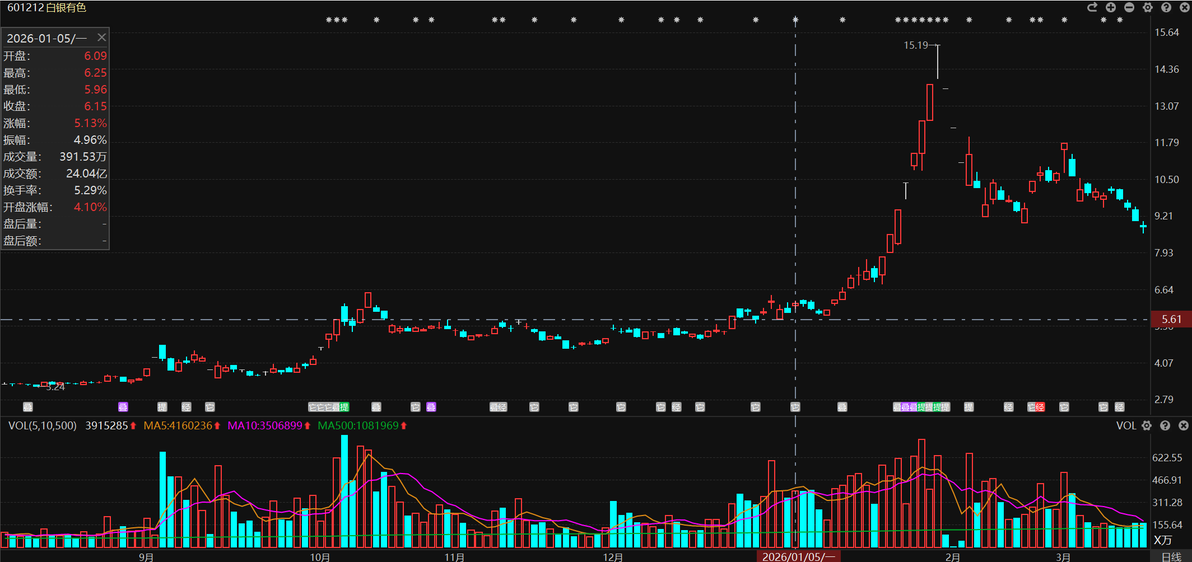The height and width of the screenshot is (562, 1192).
Task: Click the 2026-01-05/一 popup header date
Action: coord(48,37)
